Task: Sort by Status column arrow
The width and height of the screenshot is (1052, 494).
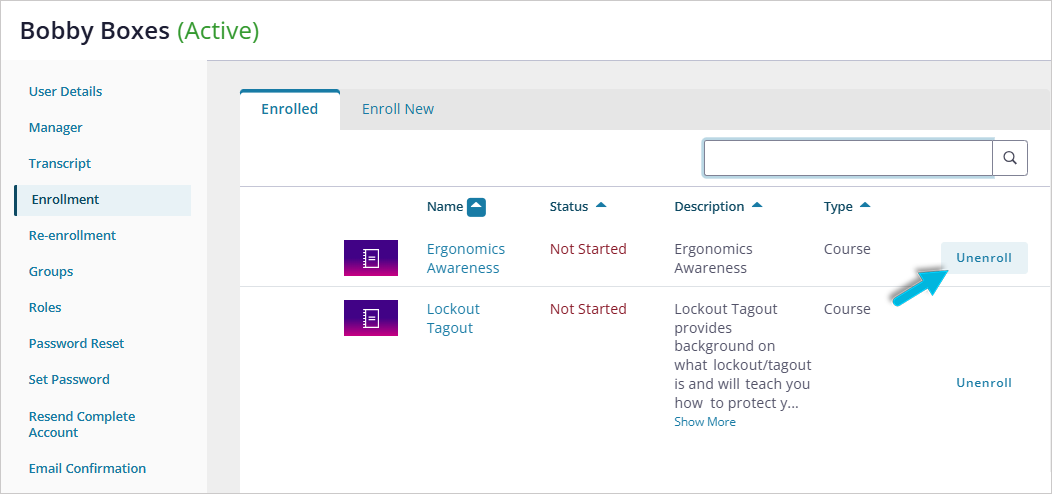Action: 601,206
